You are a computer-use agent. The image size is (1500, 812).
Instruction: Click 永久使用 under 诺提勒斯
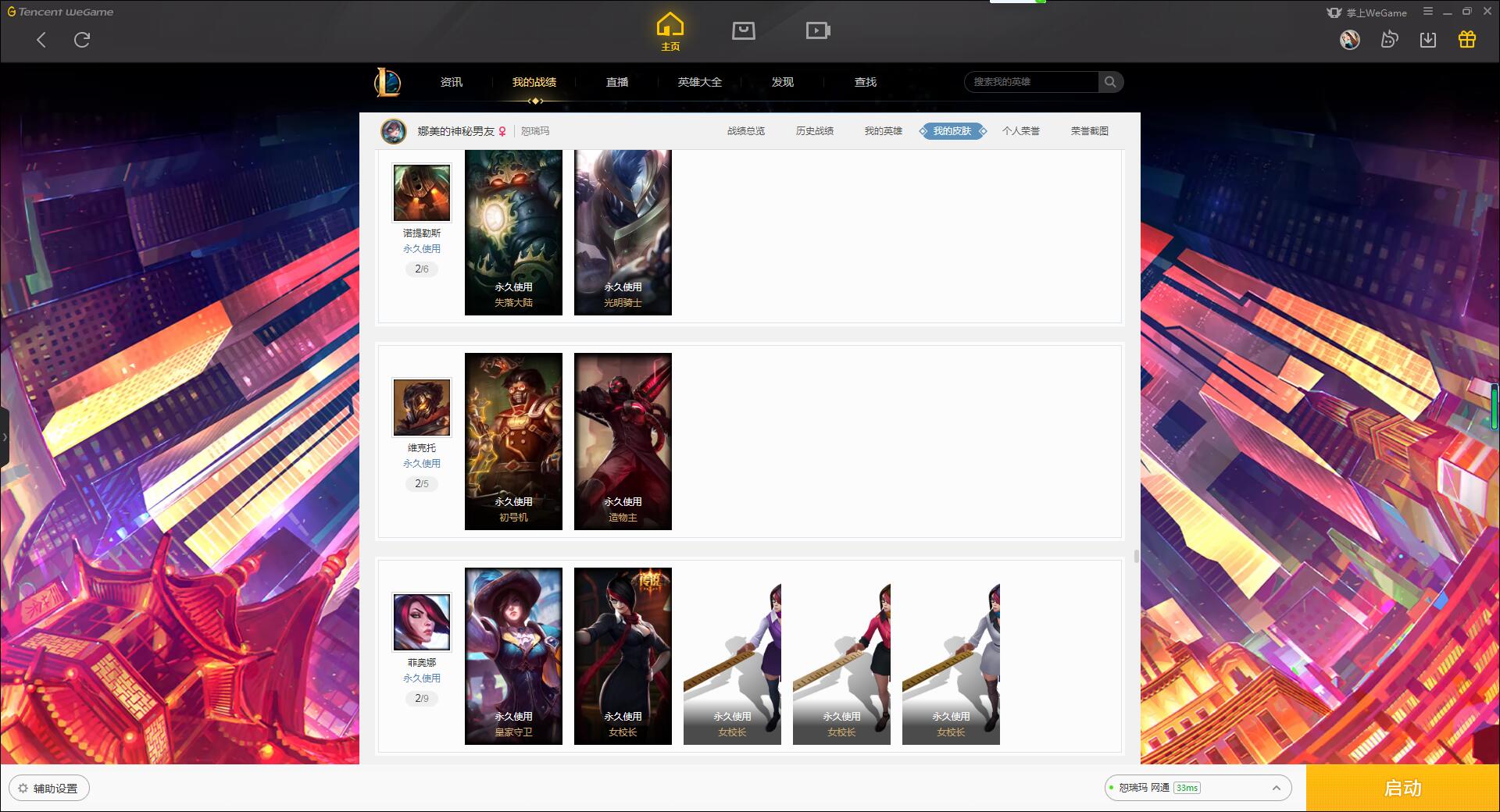(422, 249)
